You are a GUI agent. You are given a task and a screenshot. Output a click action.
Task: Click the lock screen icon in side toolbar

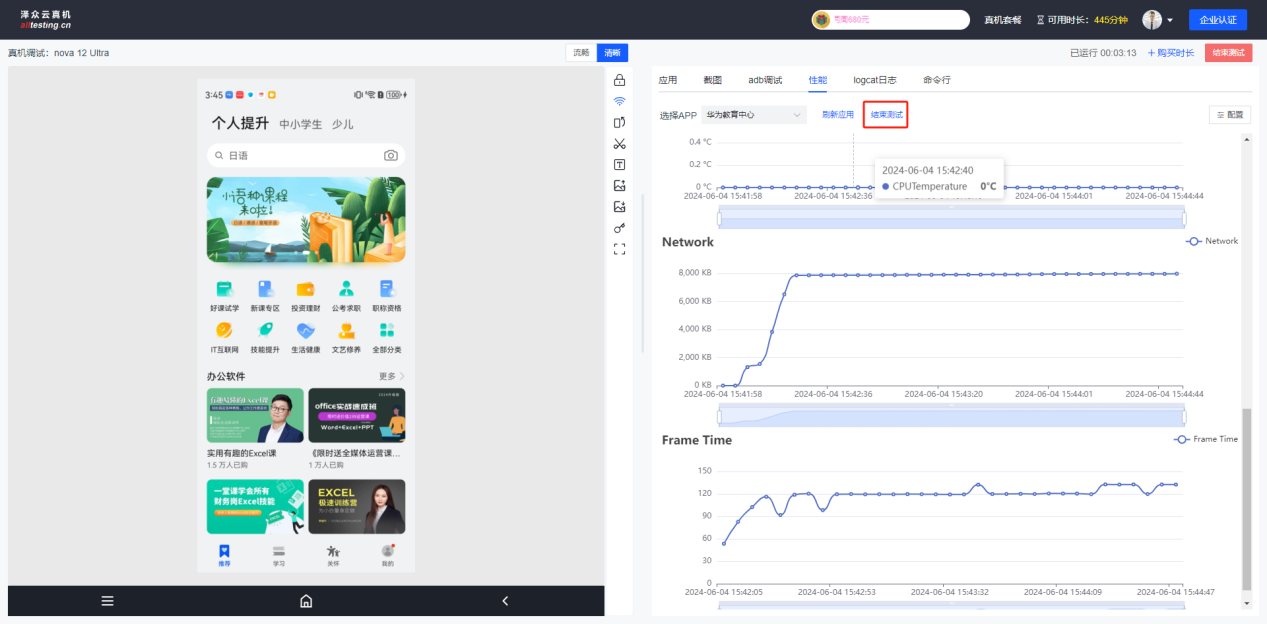point(619,80)
